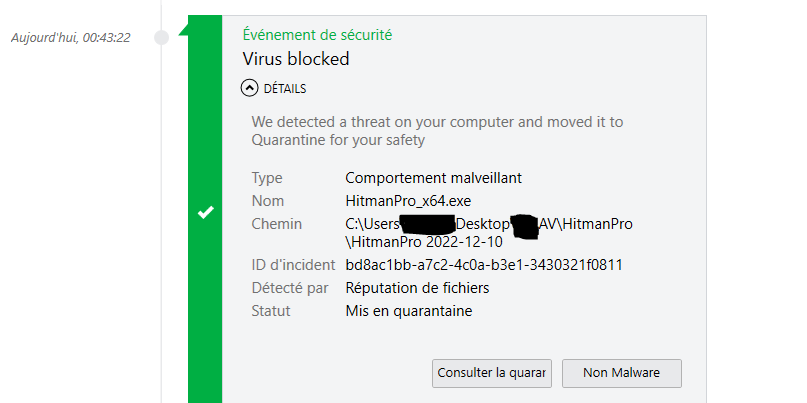Click the threat detected description text
807x403 pixels.
click(437, 131)
